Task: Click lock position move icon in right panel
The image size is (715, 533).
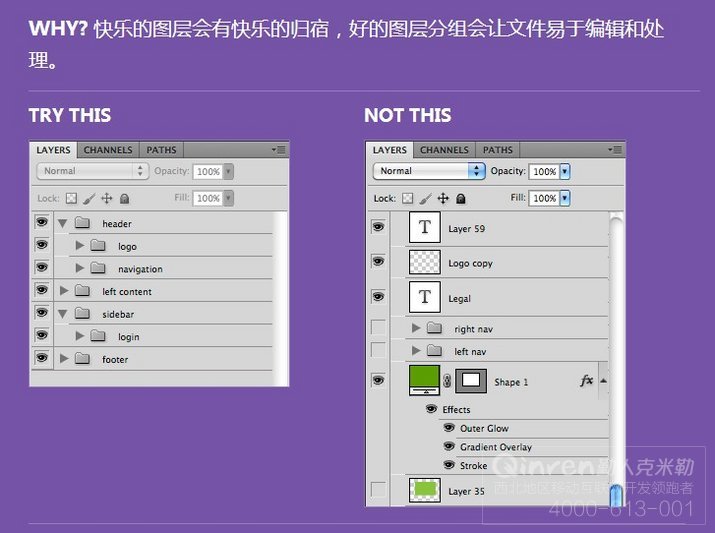Action: 443,198
